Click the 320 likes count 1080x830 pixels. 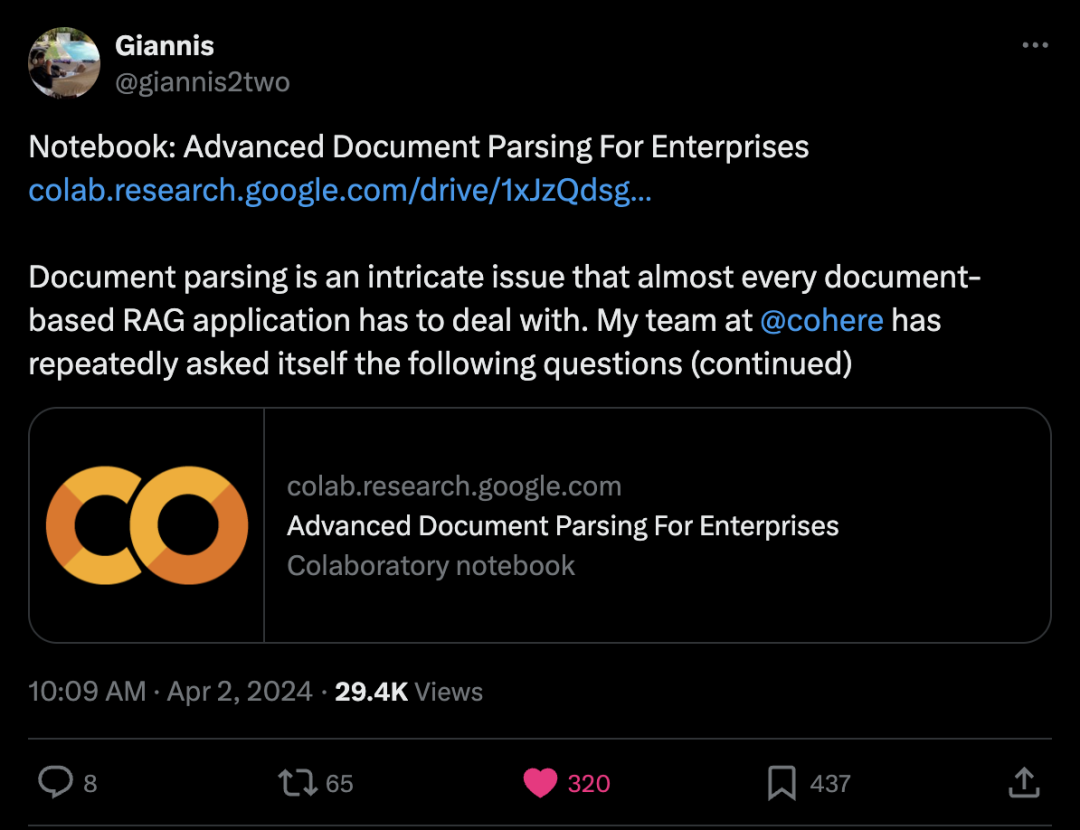click(x=589, y=784)
